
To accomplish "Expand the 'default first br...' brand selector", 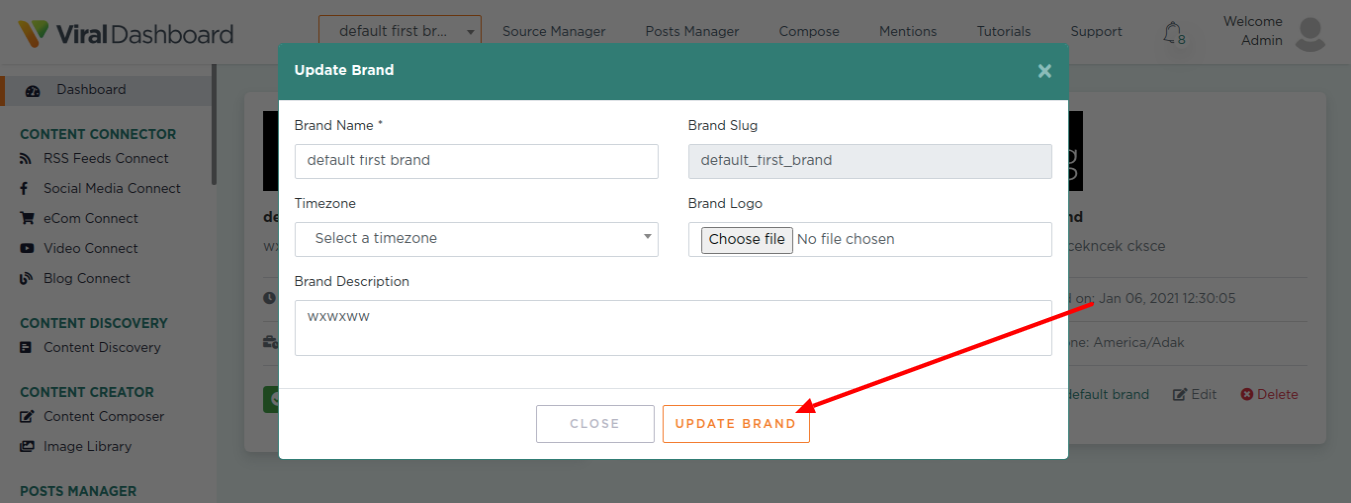I will tap(400, 31).
